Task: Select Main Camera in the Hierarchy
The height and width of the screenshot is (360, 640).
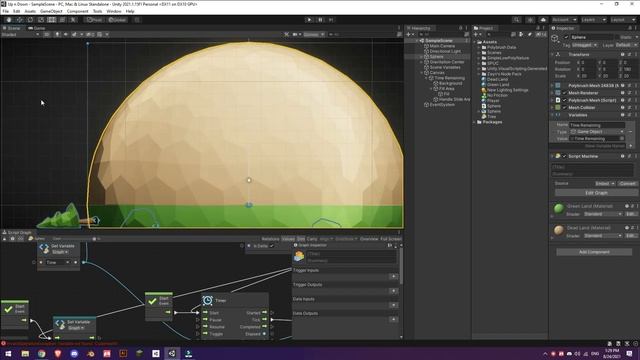Action: (x=442, y=46)
